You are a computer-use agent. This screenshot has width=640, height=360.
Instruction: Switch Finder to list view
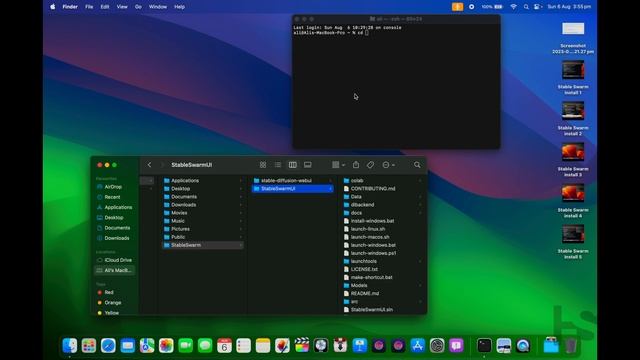point(278,165)
